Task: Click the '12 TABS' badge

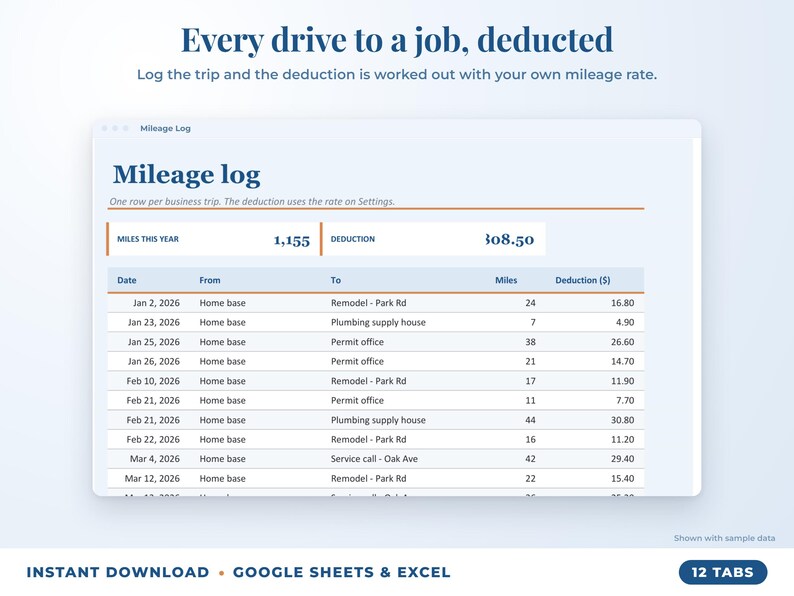Action: [x=723, y=572]
